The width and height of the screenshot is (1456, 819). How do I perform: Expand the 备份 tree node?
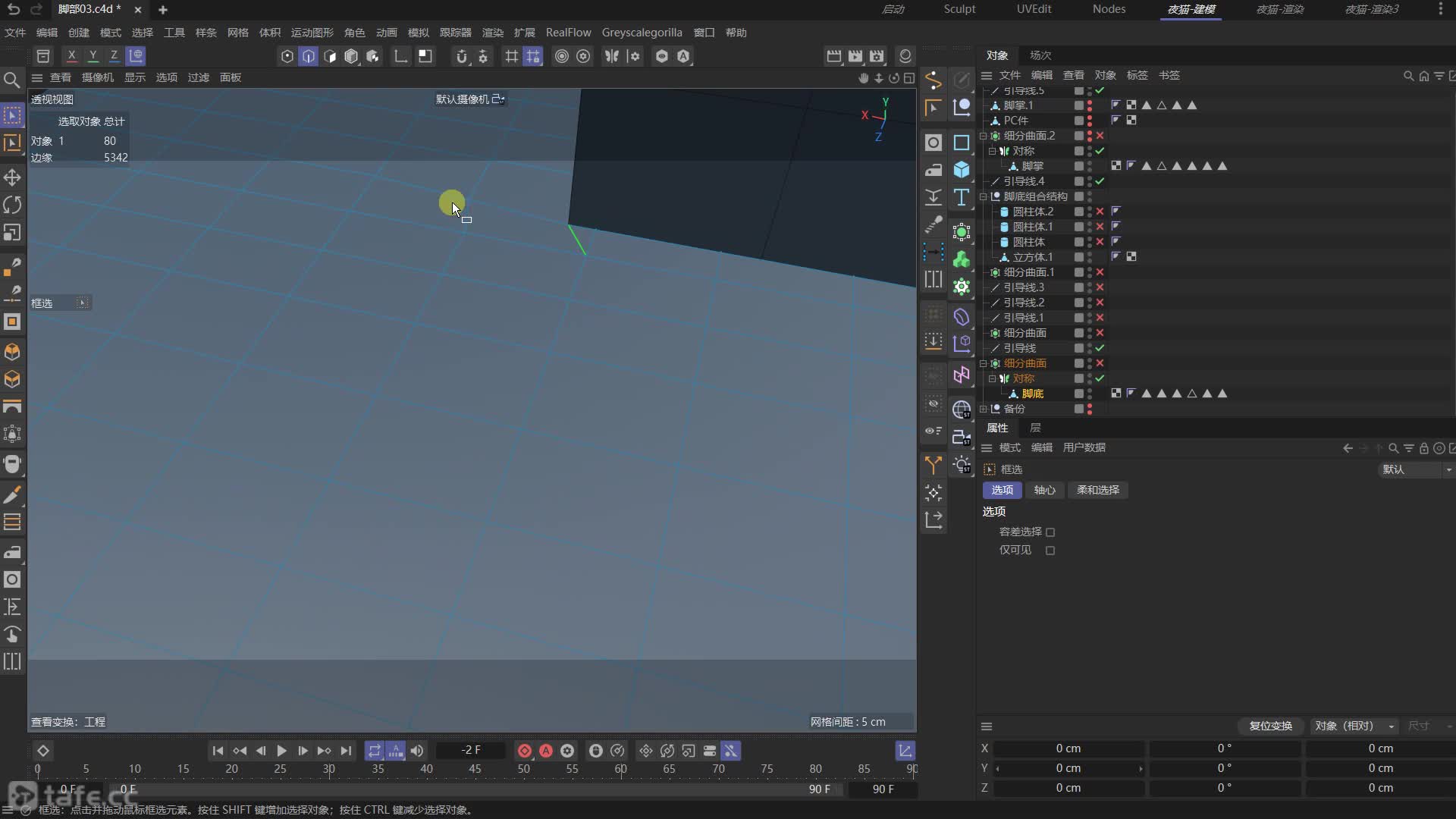[984, 409]
